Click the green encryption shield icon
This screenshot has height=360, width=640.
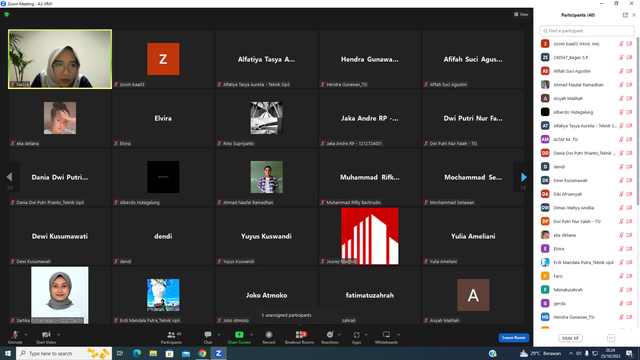point(7,14)
